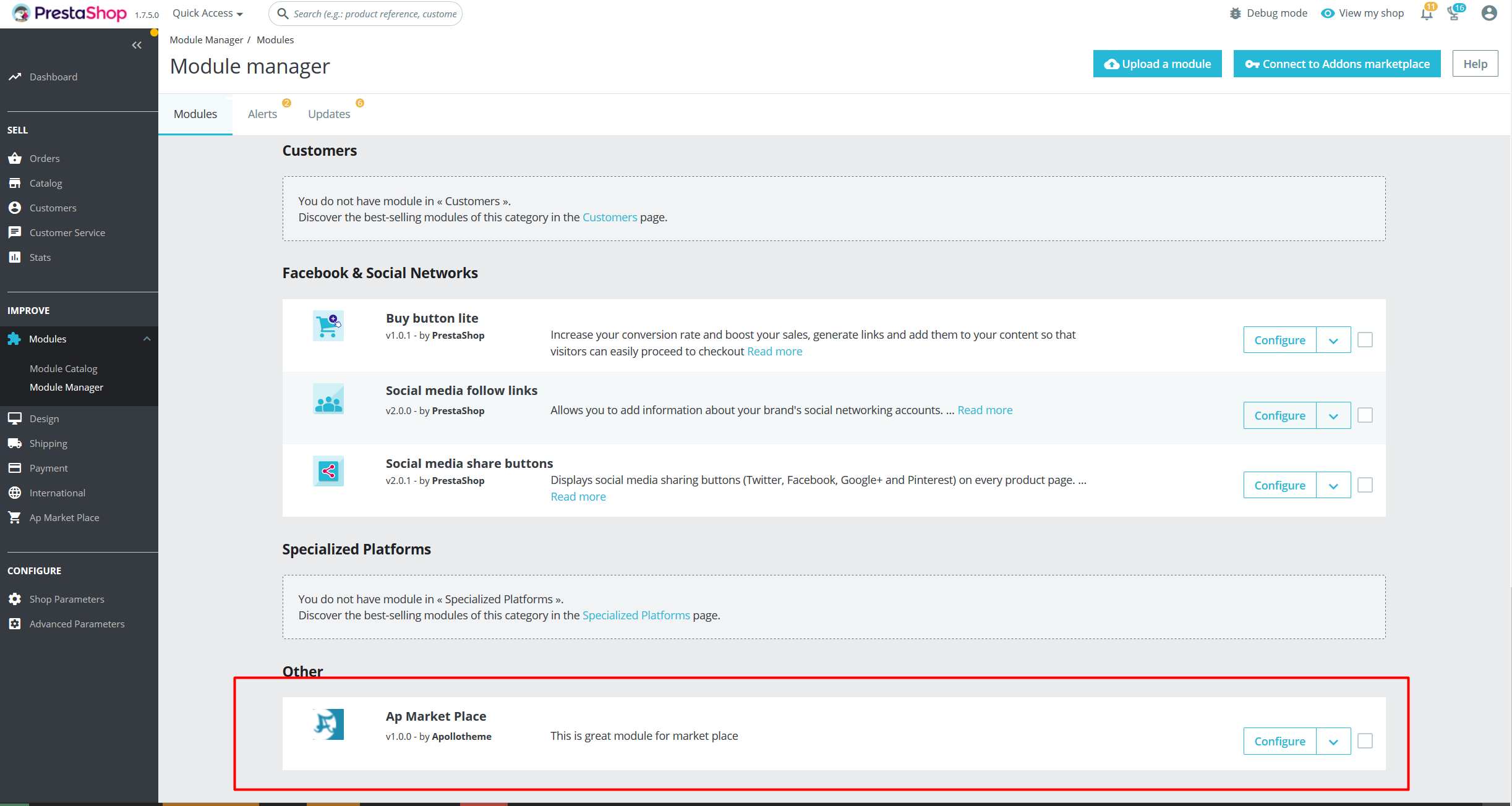Click Upload a module button
This screenshot has height=806, width=1512.
(x=1157, y=64)
